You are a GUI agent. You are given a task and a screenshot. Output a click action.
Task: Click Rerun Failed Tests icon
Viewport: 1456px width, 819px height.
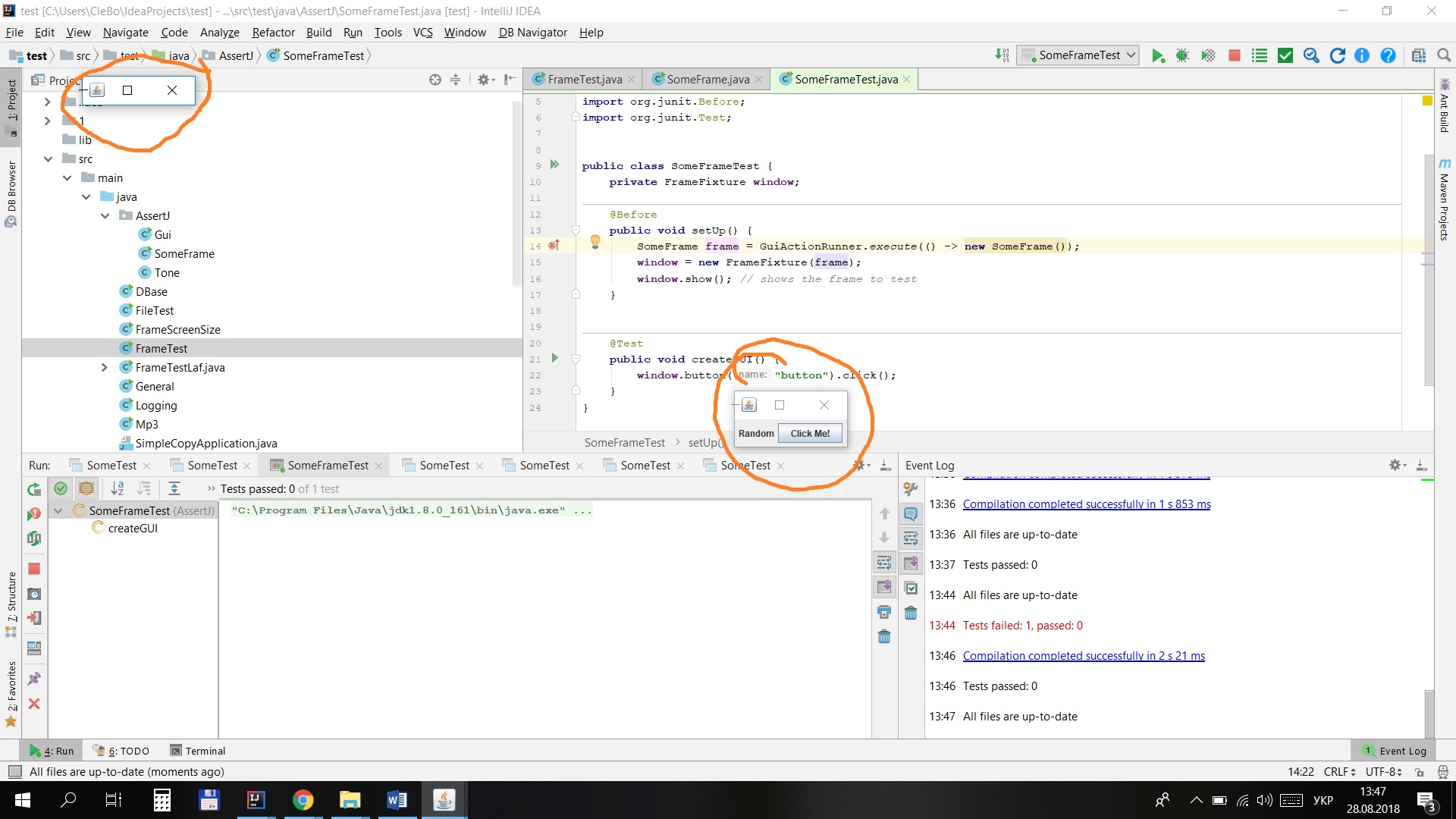pos(34,514)
